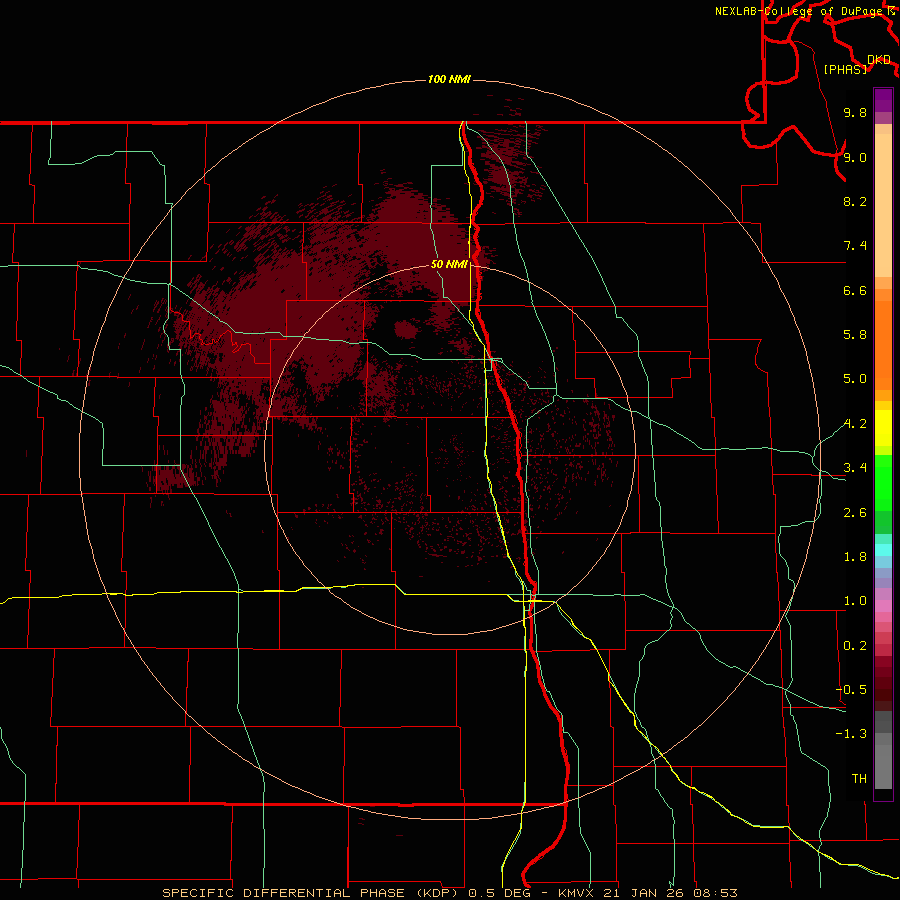This screenshot has width=900, height=900.
Task: Click the [PHAS] label
Action: tap(845, 70)
